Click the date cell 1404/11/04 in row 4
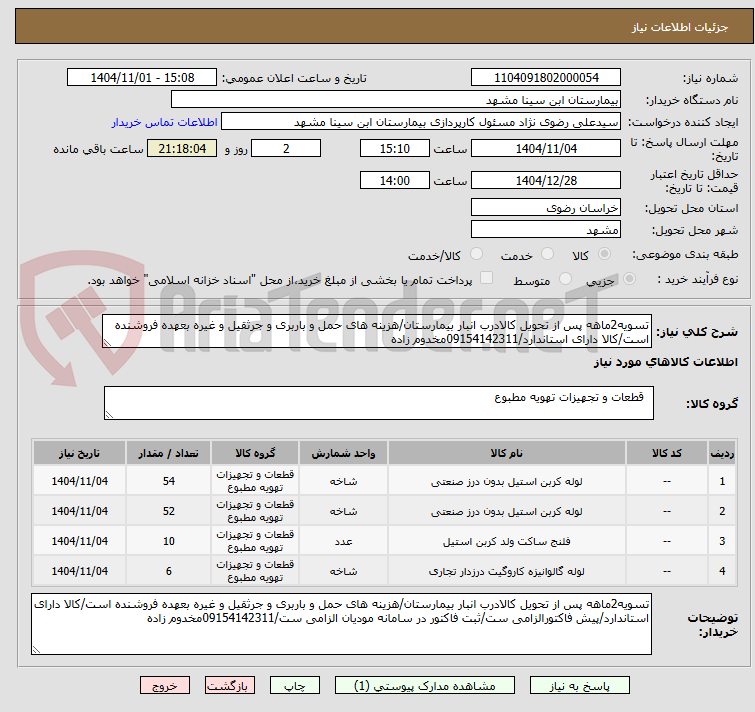 (79, 570)
